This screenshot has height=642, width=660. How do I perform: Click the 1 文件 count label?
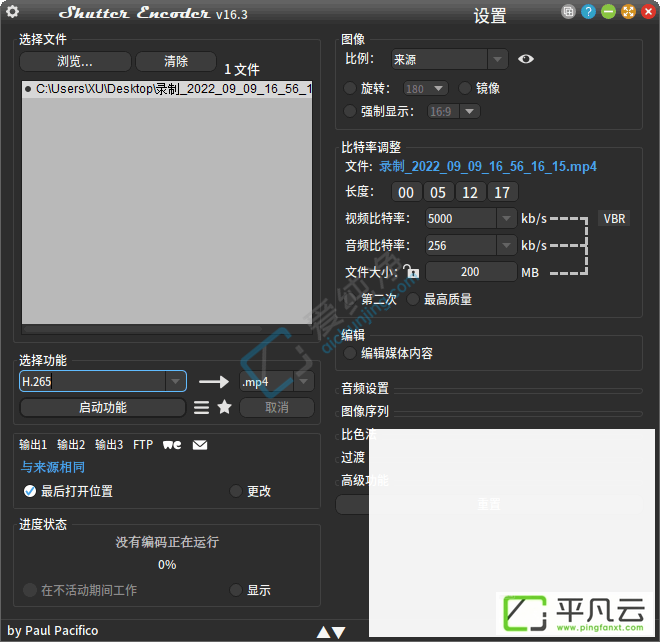(x=242, y=69)
